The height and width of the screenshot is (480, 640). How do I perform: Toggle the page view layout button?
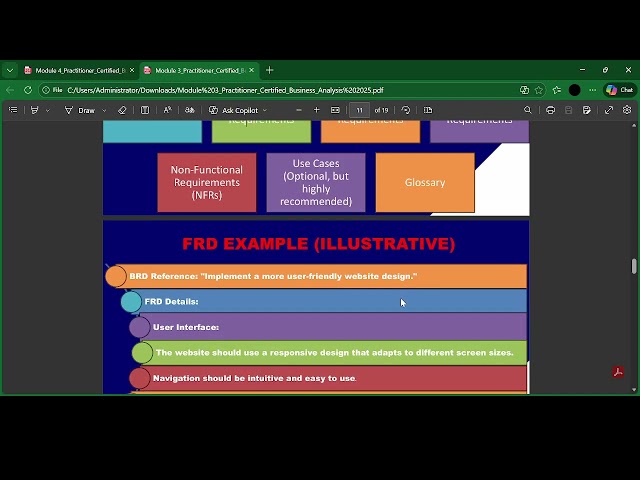[428, 110]
